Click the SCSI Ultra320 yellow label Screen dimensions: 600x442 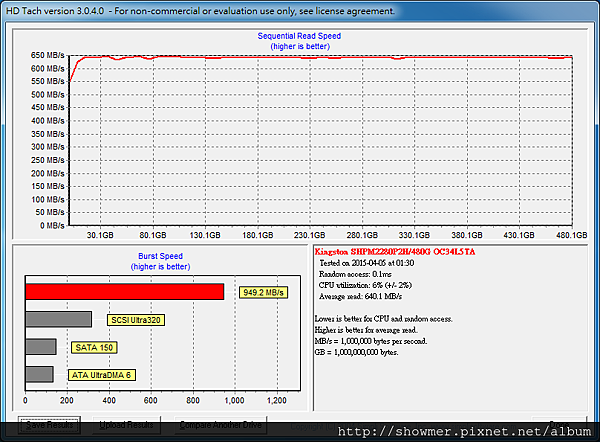135,320
